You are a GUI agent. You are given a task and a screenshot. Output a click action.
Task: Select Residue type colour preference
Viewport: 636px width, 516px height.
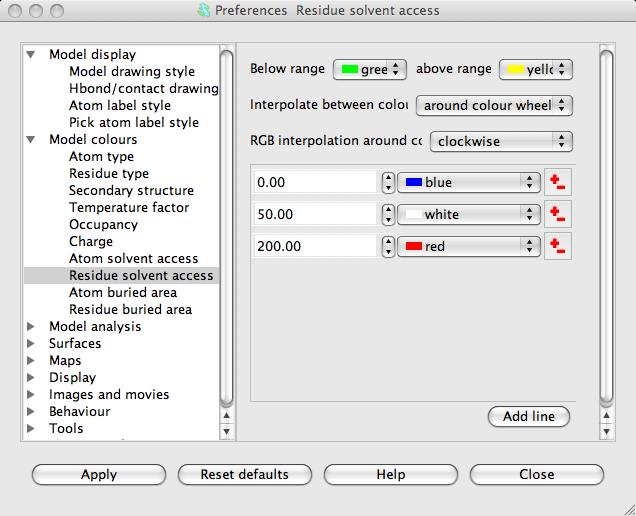point(109,174)
